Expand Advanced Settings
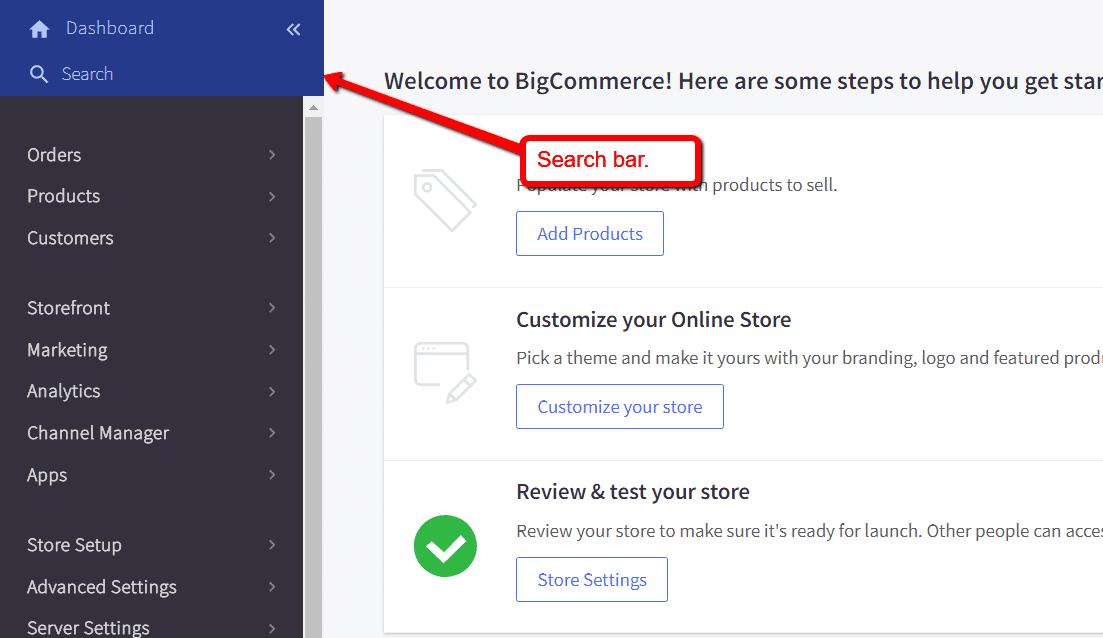This screenshot has width=1103, height=638. pos(271,587)
